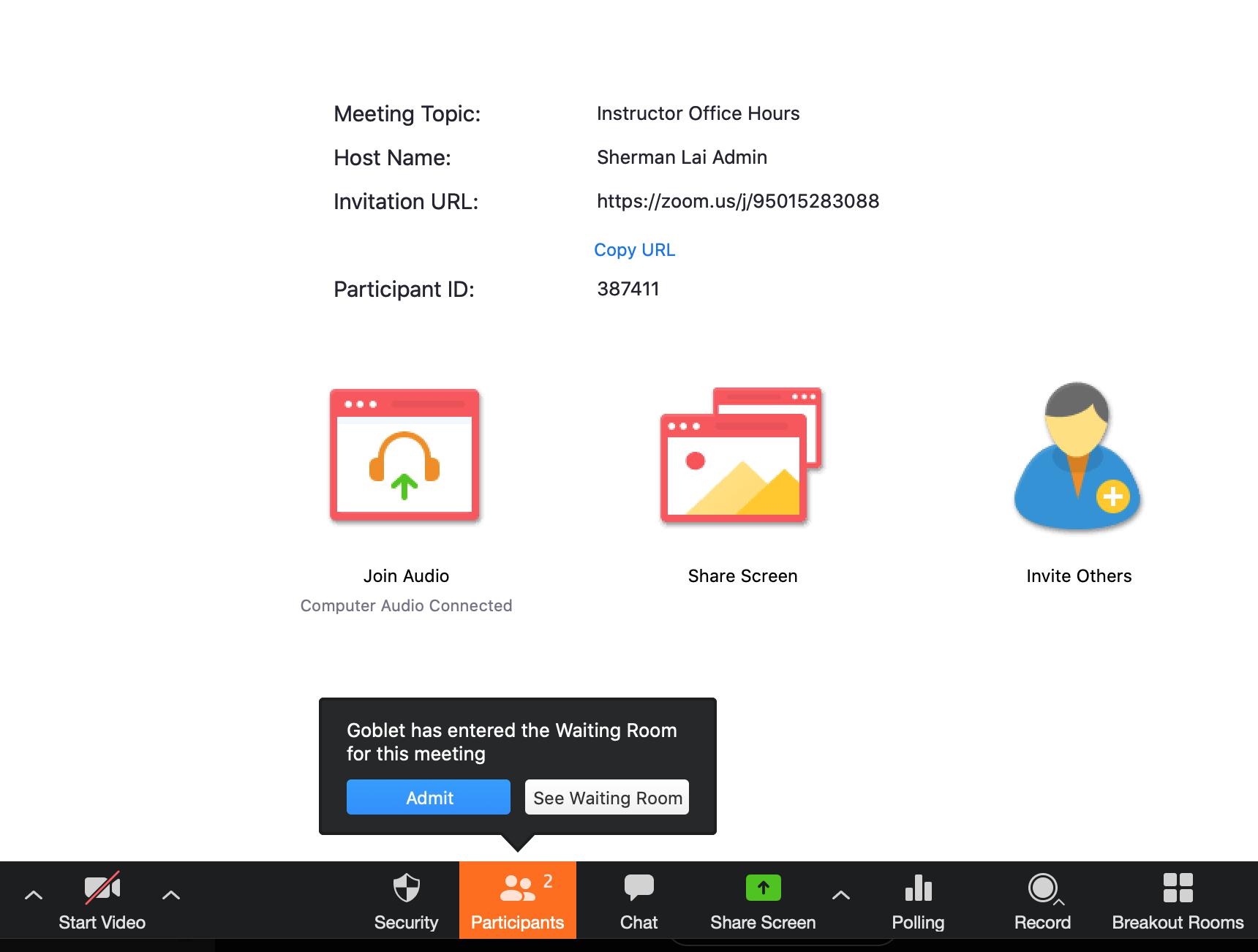The height and width of the screenshot is (952, 1258).
Task: Click the See Waiting Room button
Action: (x=607, y=797)
